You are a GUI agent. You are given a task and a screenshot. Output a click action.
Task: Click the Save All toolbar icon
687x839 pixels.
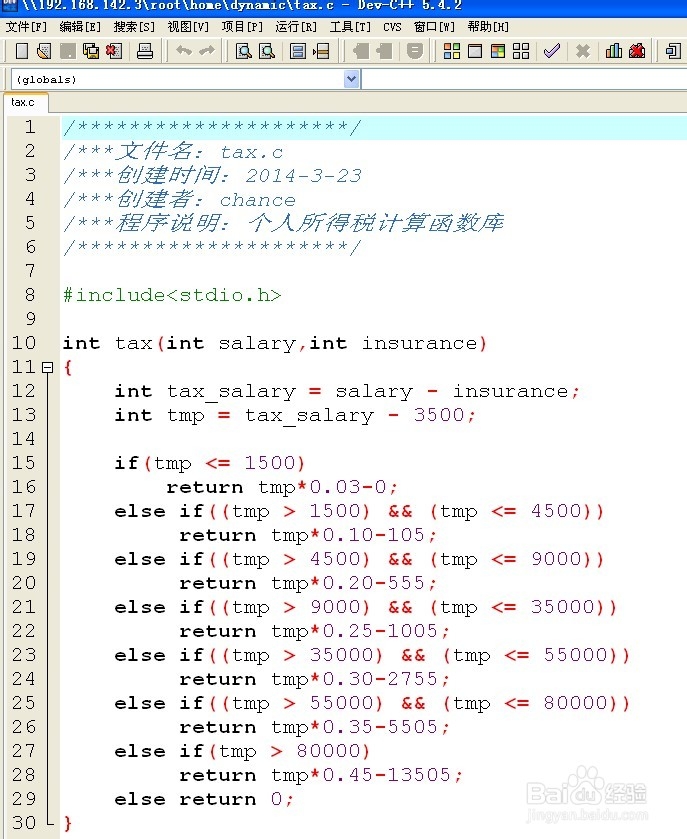pyautogui.click(x=91, y=51)
